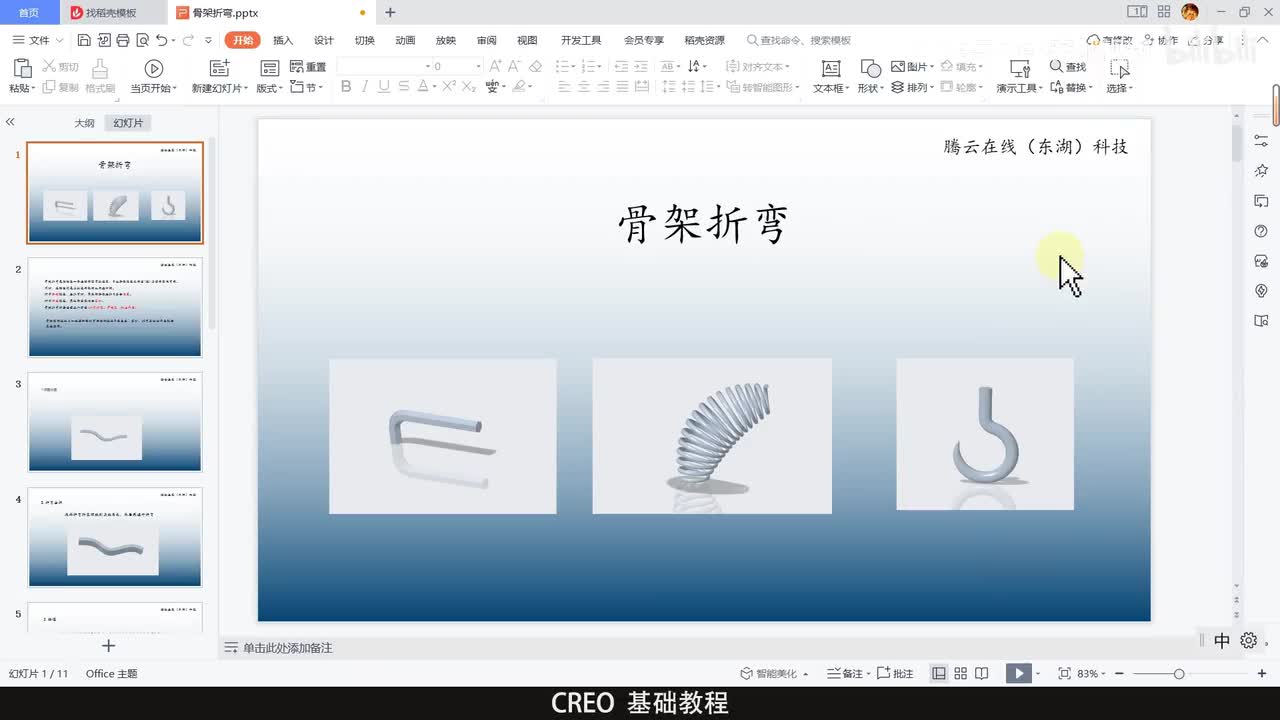
Task: Click the zoom slider handle
Action: click(x=1179, y=674)
